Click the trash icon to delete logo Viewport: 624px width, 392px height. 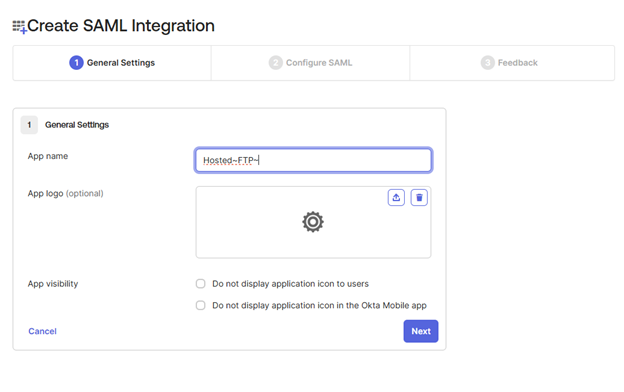(419, 197)
